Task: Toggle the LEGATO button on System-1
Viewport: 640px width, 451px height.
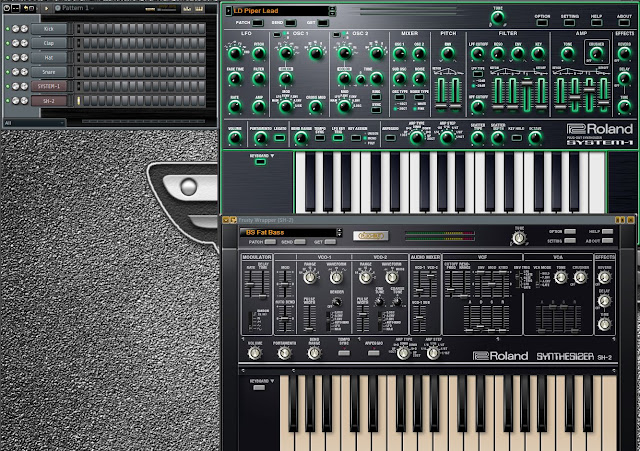Action: [x=280, y=138]
